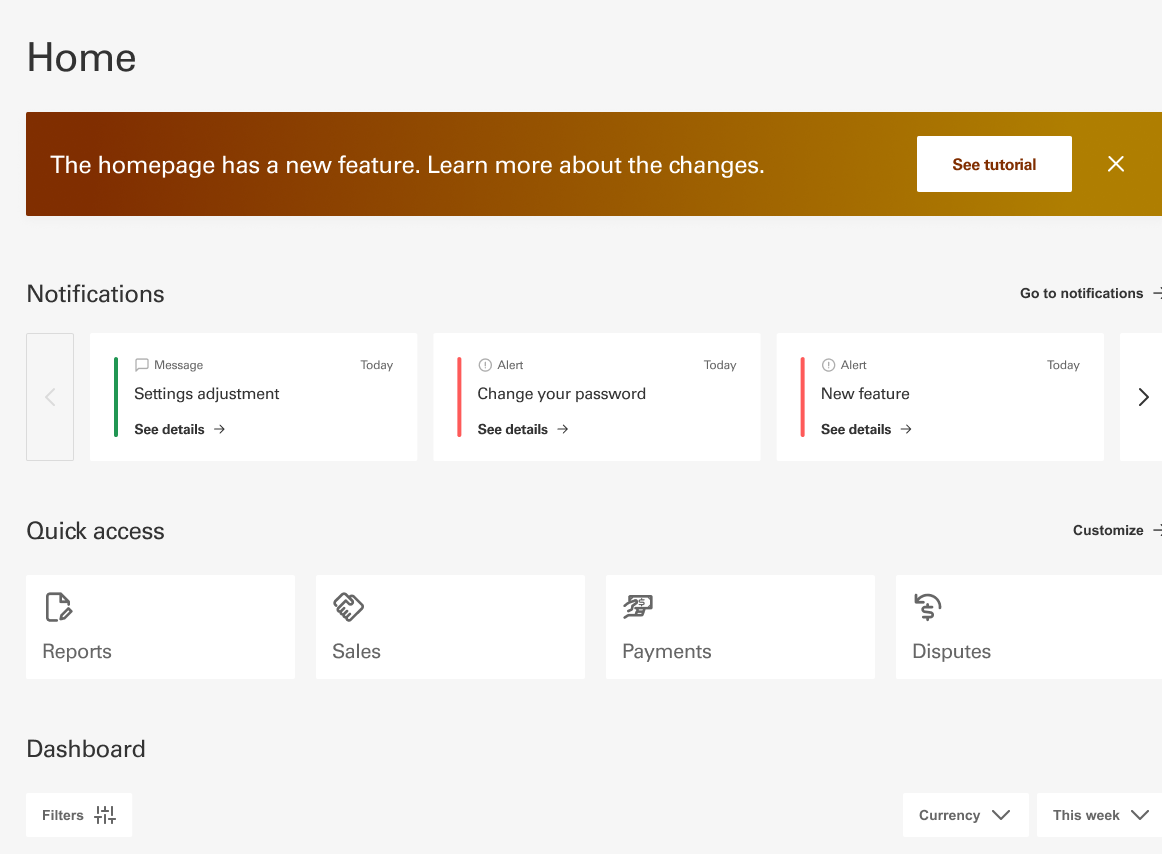Click the Reports document icon

coord(59,607)
